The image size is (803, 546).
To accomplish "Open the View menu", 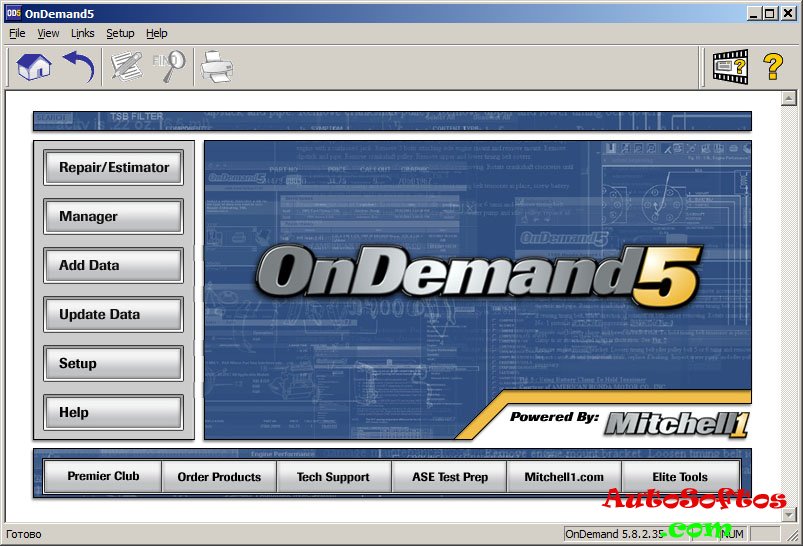I will [48, 33].
